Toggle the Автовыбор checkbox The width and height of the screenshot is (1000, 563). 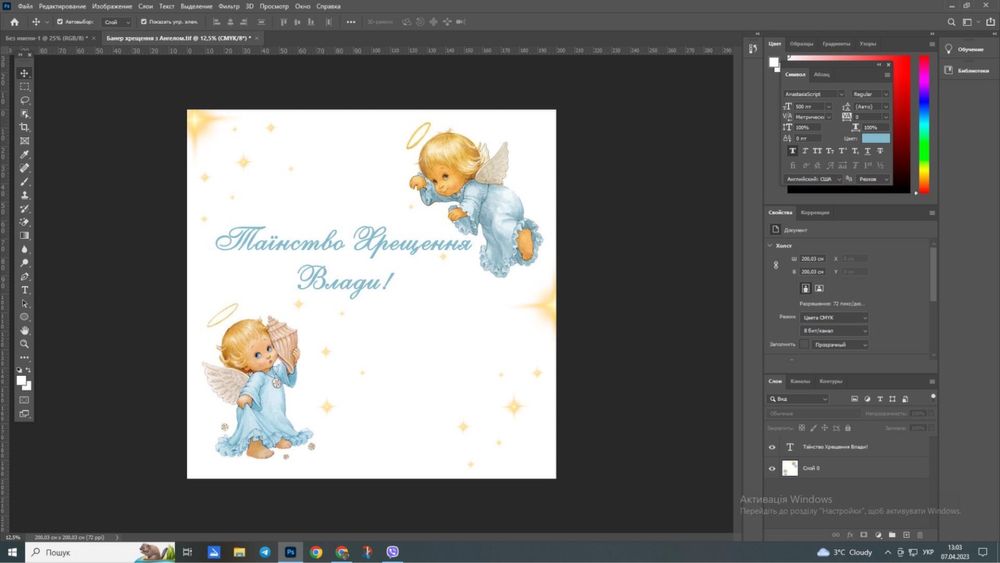[60, 22]
